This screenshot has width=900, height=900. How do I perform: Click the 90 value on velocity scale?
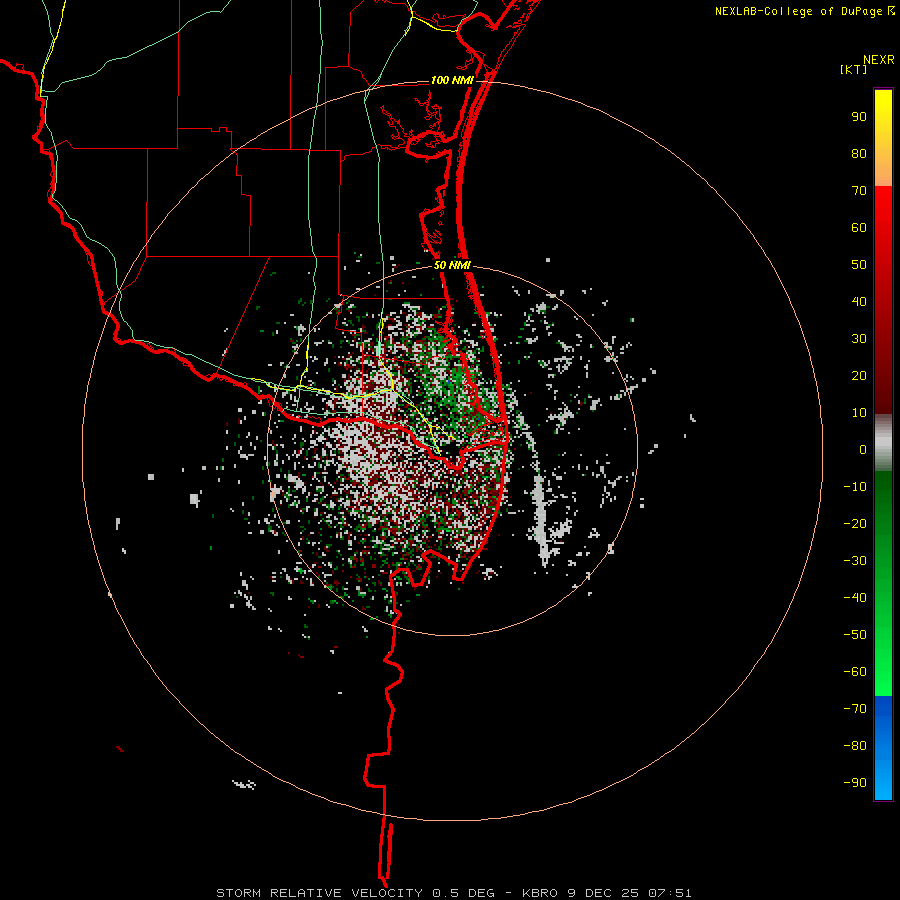coord(859,117)
